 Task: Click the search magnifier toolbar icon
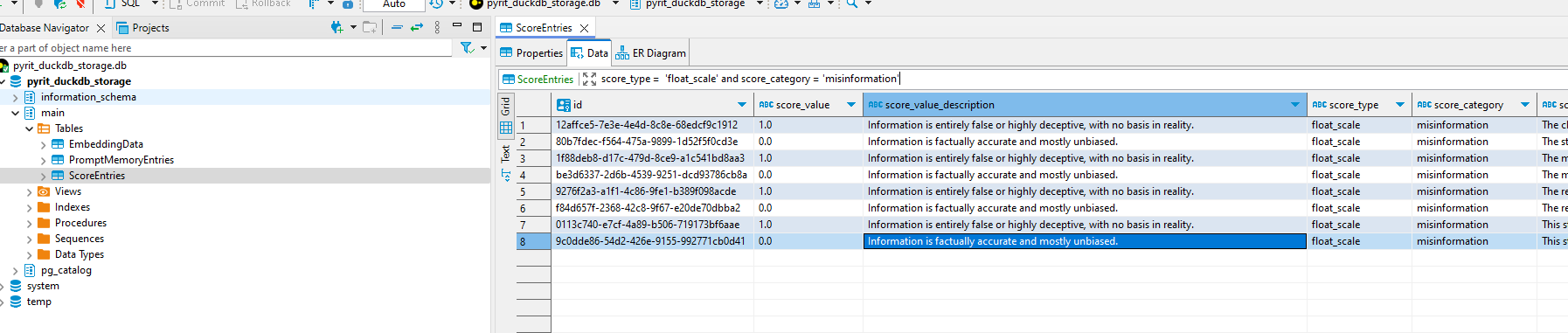pyautogui.click(x=852, y=3)
